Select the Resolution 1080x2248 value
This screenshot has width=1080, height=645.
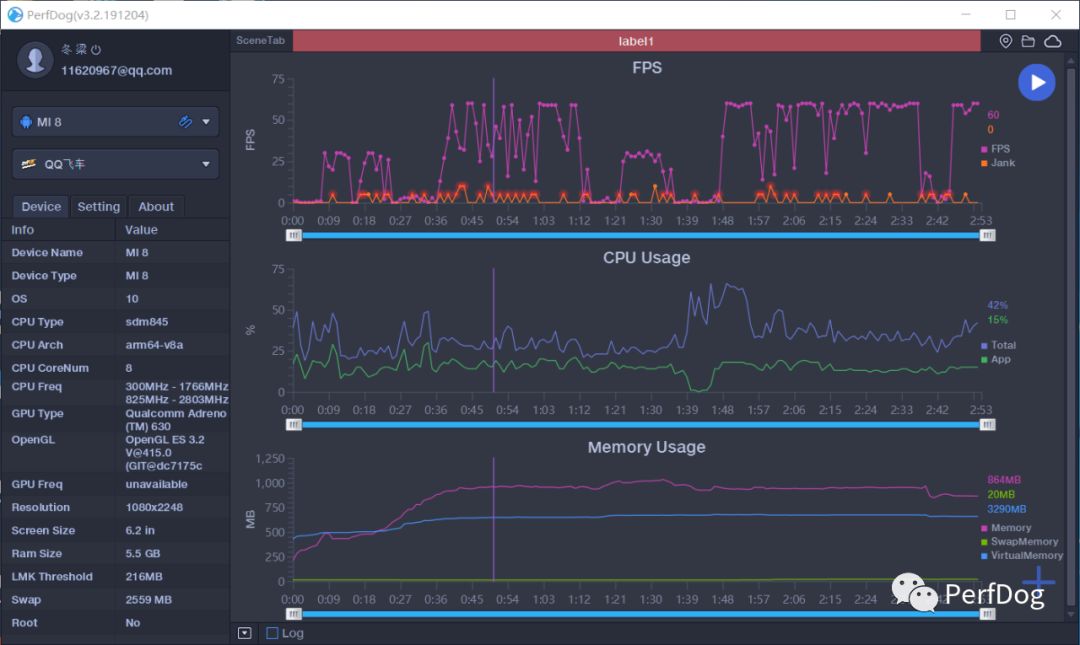154,507
